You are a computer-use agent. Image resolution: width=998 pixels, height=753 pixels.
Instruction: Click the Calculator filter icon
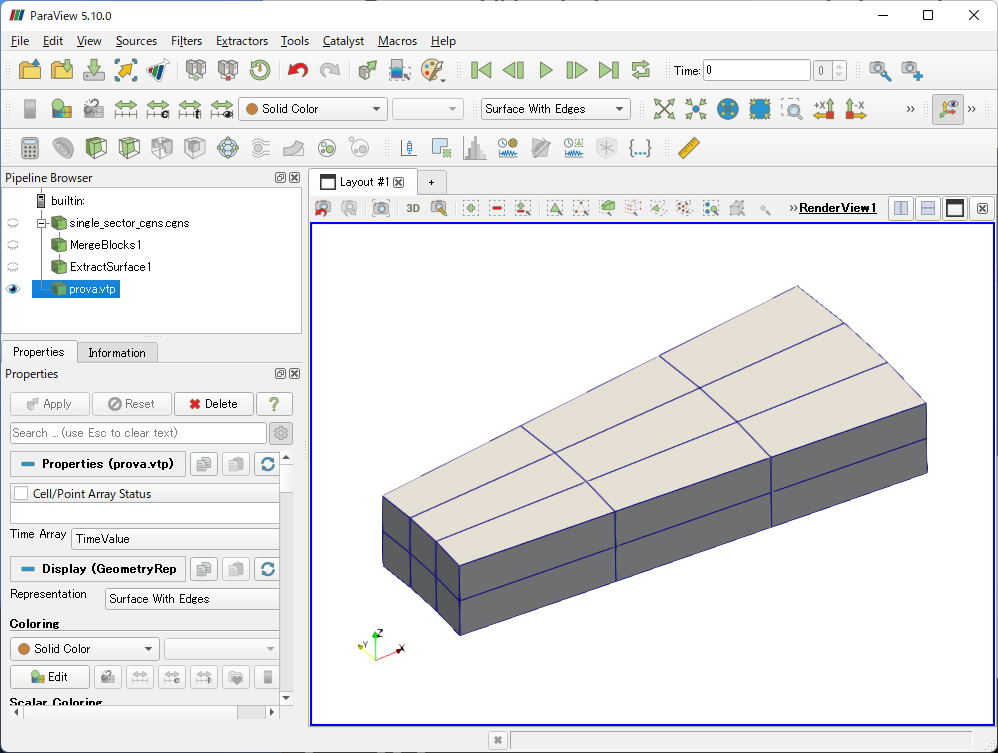[30, 148]
